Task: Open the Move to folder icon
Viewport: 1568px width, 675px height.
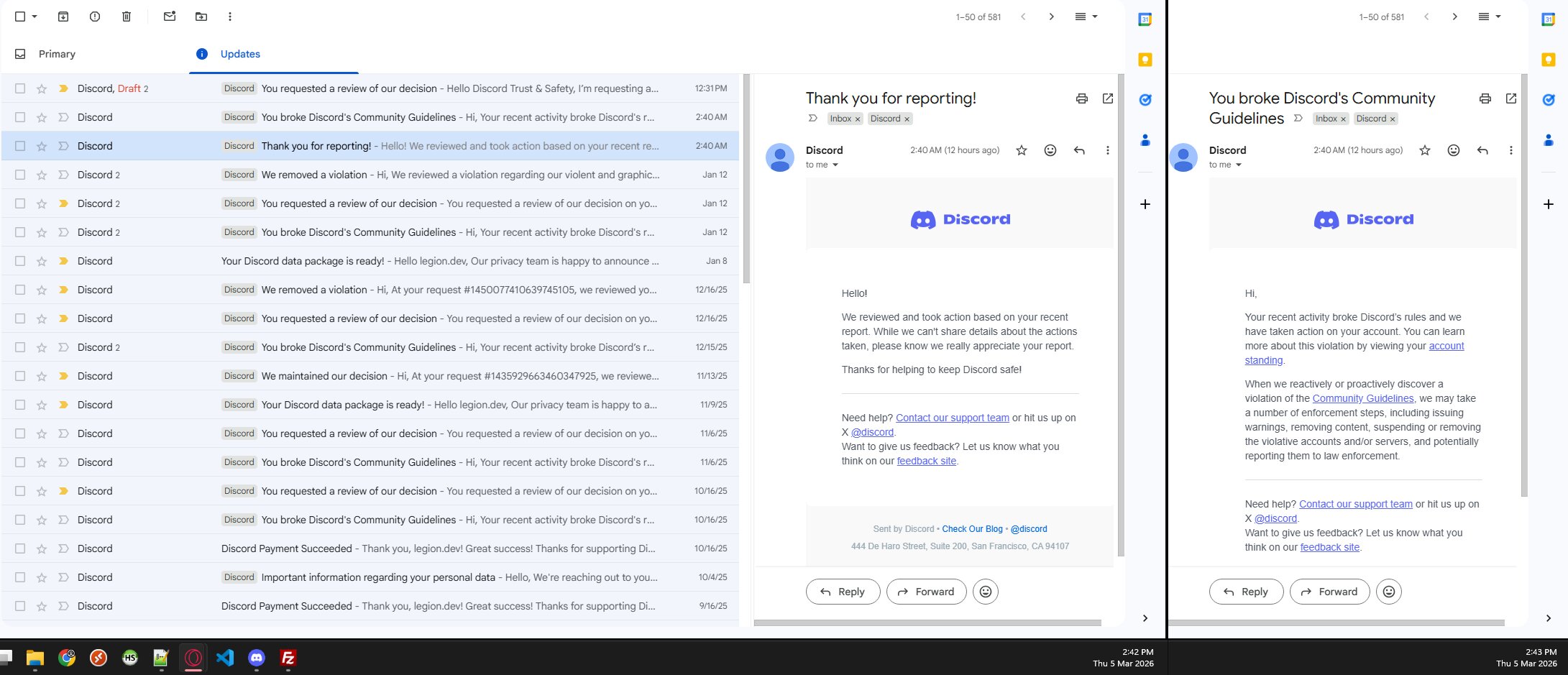Action: 201,17
